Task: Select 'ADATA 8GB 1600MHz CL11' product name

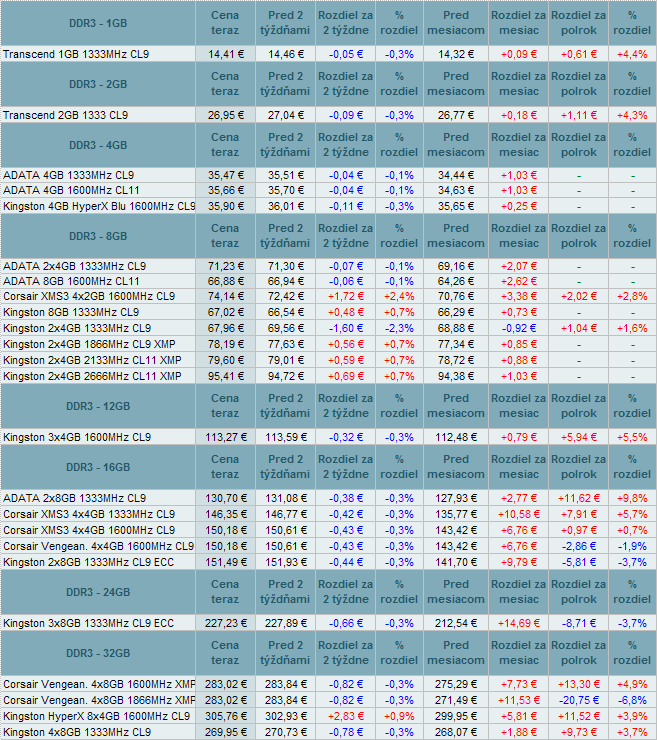Action: pos(71,282)
